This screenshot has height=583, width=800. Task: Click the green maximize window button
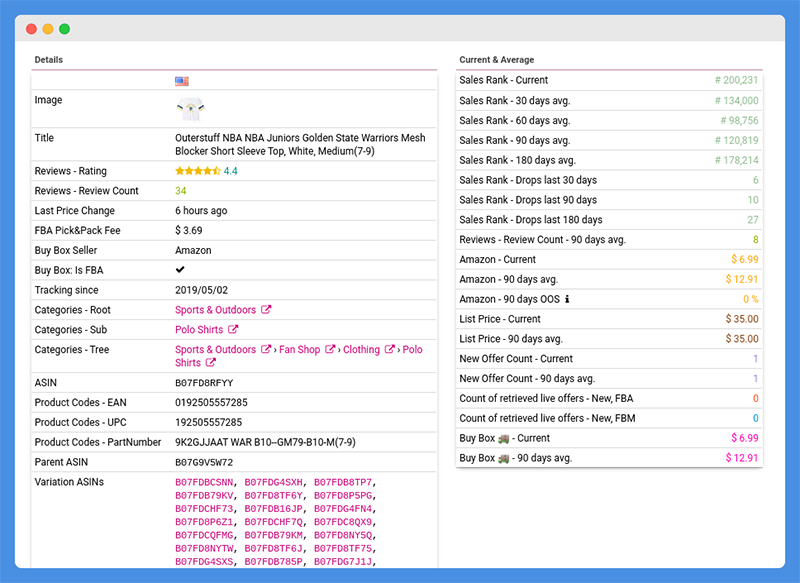pos(64,29)
